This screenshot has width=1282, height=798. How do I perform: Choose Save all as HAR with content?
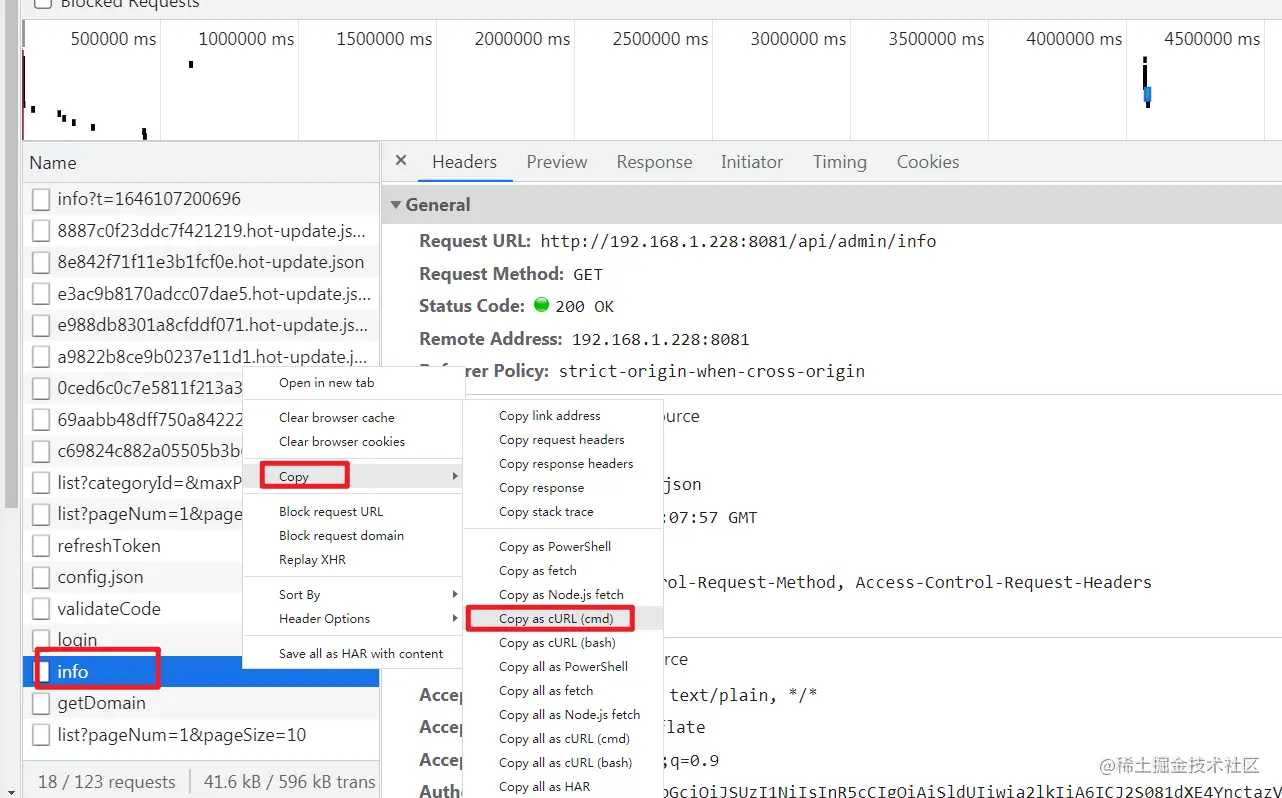coord(353,654)
